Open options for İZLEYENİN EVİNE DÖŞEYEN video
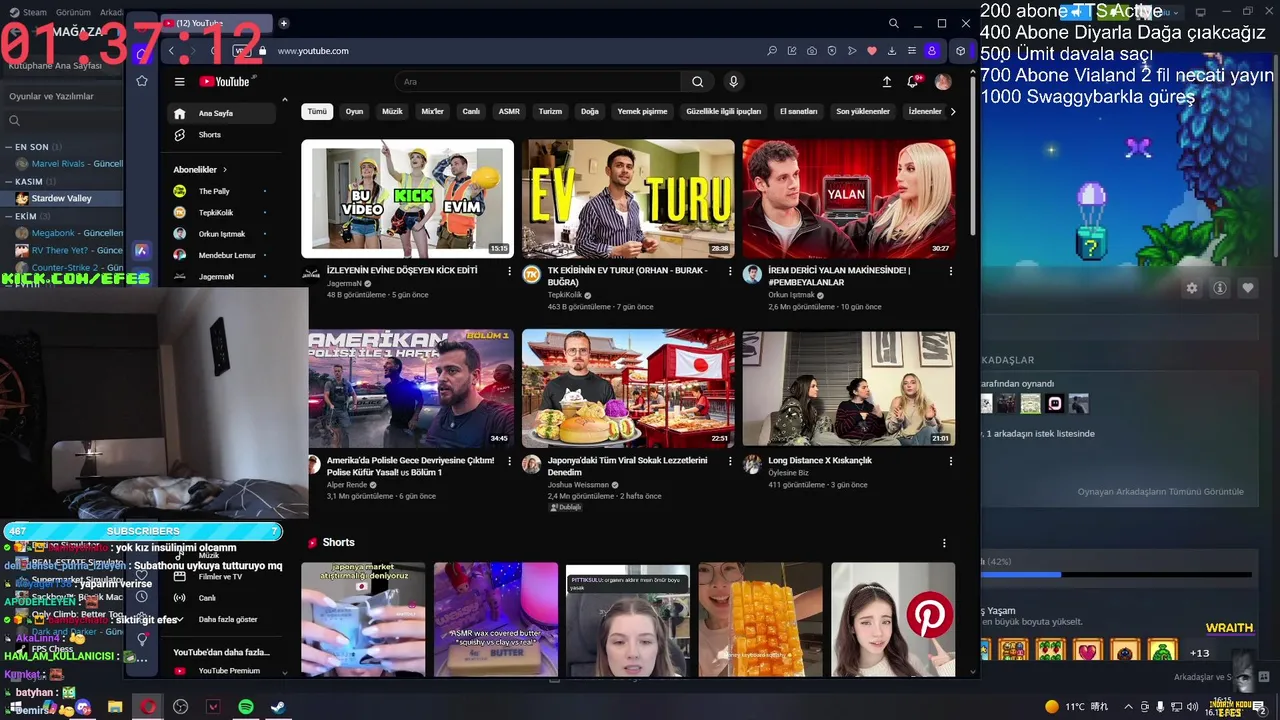The height and width of the screenshot is (720, 1280). click(509, 271)
